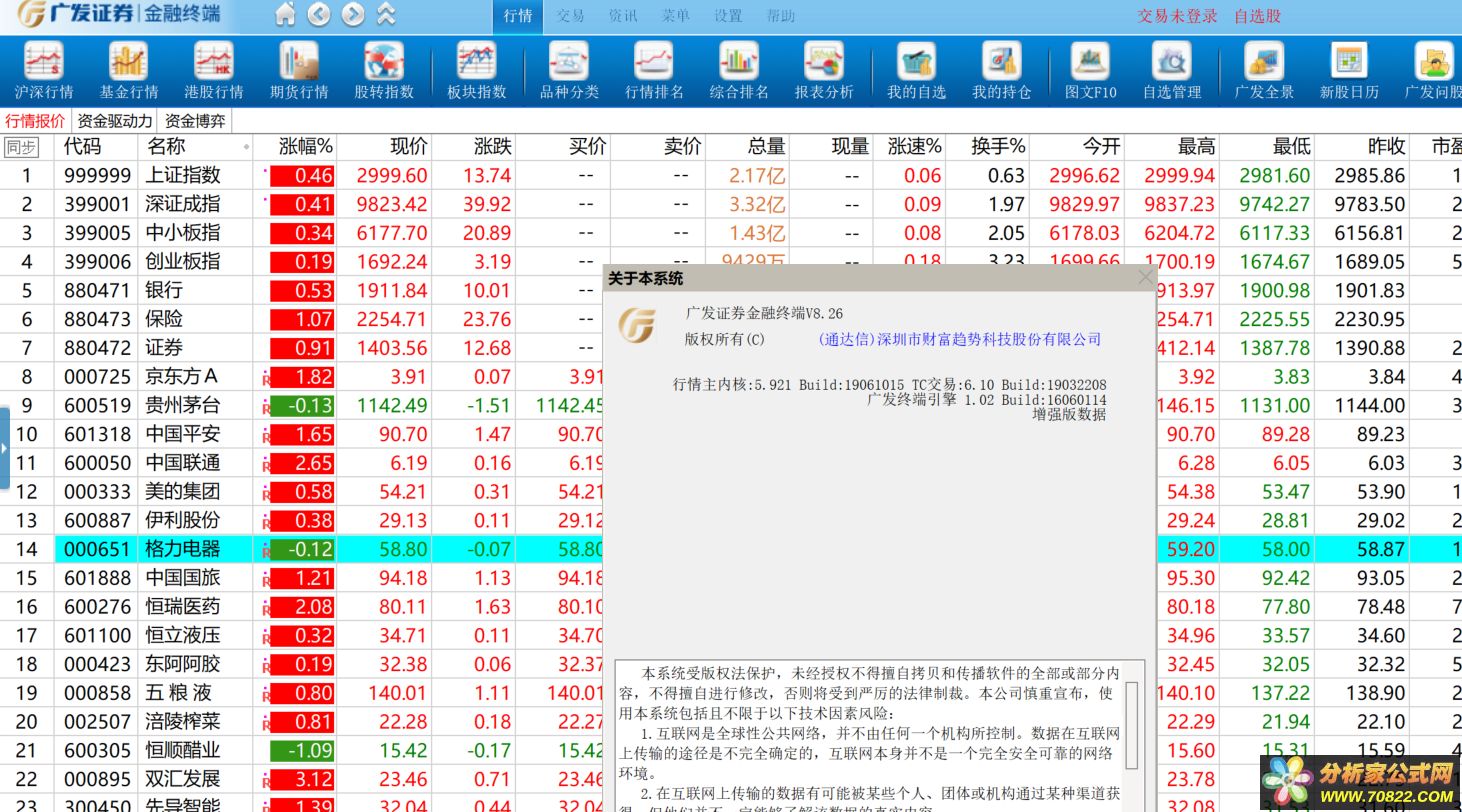This screenshot has height=812, width=1462.
Task: Open 综合排名 comprehensive ranking icon
Action: click(x=739, y=71)
